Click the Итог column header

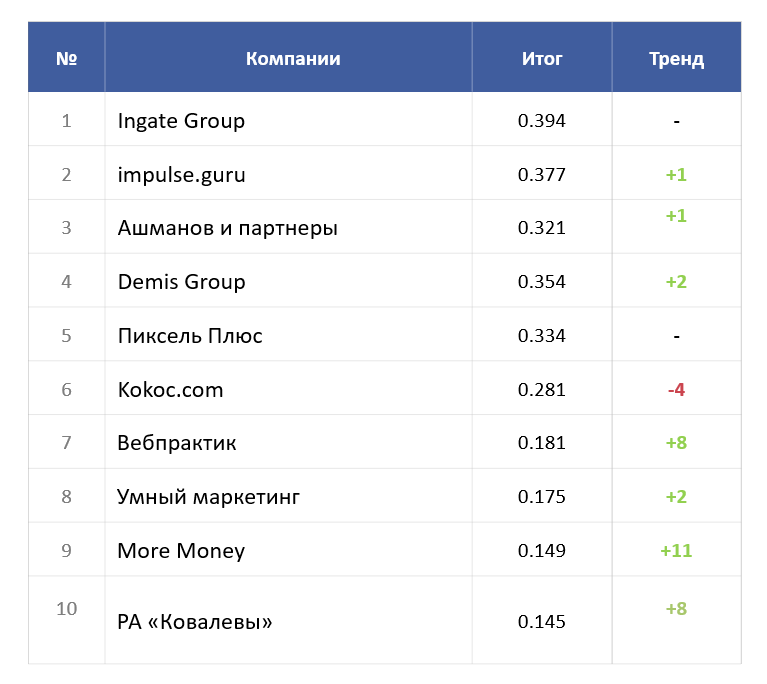[542, 59]
